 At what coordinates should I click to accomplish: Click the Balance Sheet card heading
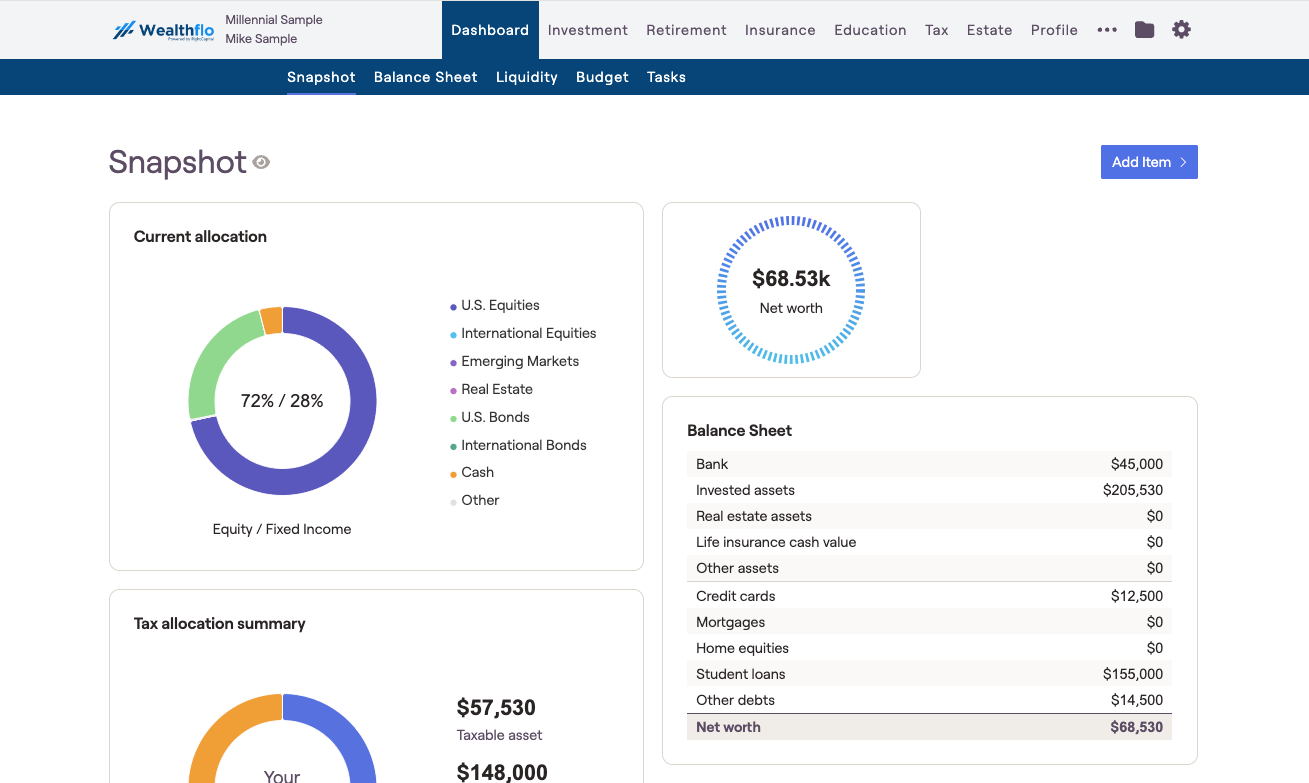click(739, 431)
